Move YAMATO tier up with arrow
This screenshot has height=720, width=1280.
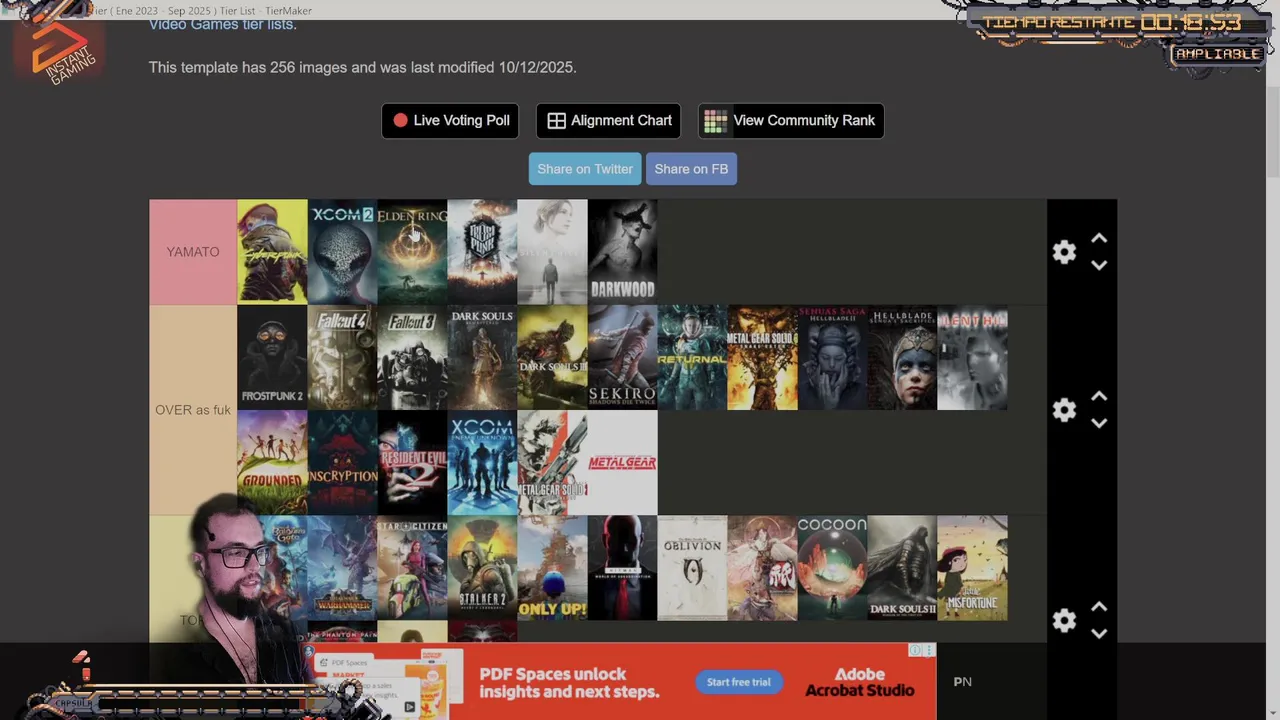(1099, 238)
